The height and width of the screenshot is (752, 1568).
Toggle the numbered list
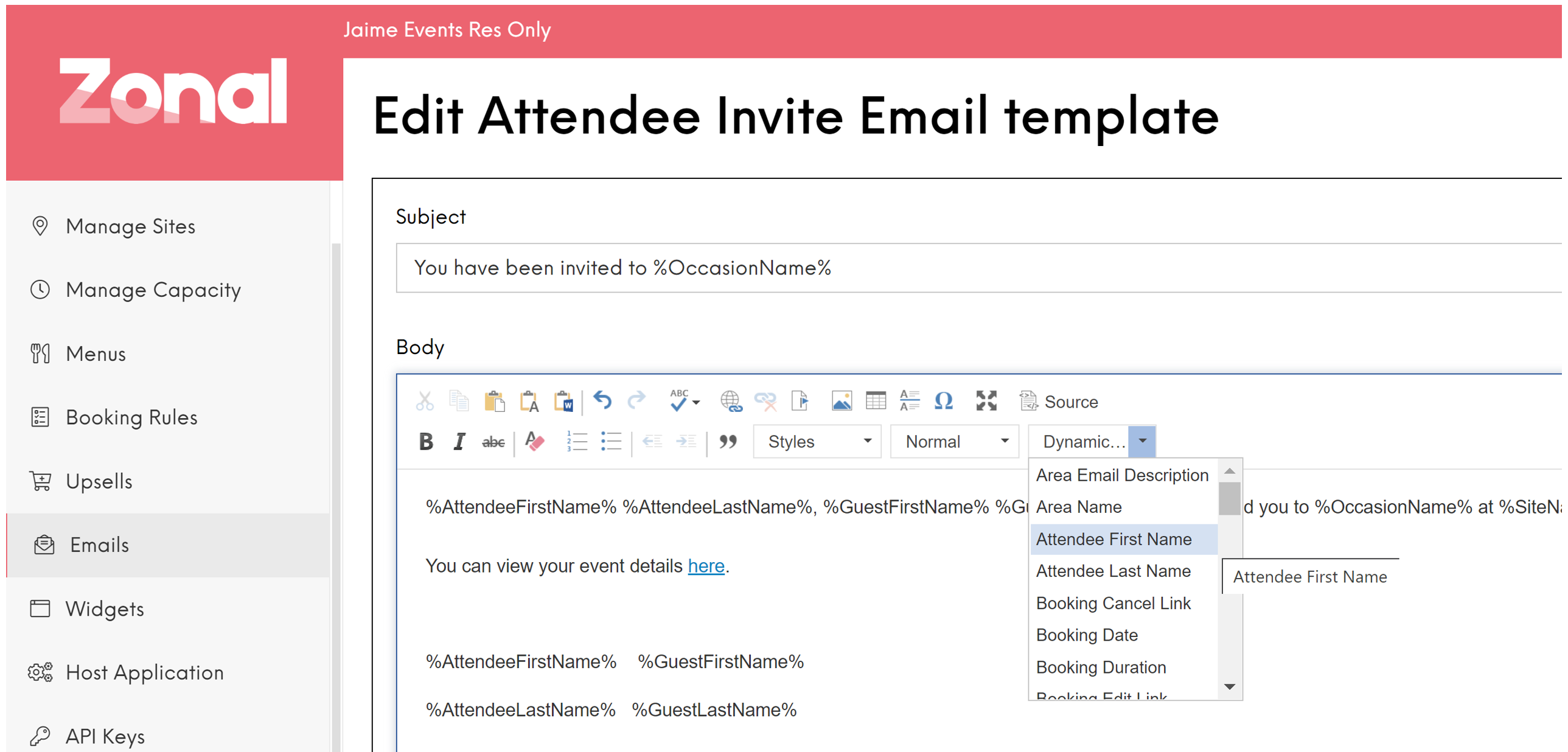(x=576, y=442)
